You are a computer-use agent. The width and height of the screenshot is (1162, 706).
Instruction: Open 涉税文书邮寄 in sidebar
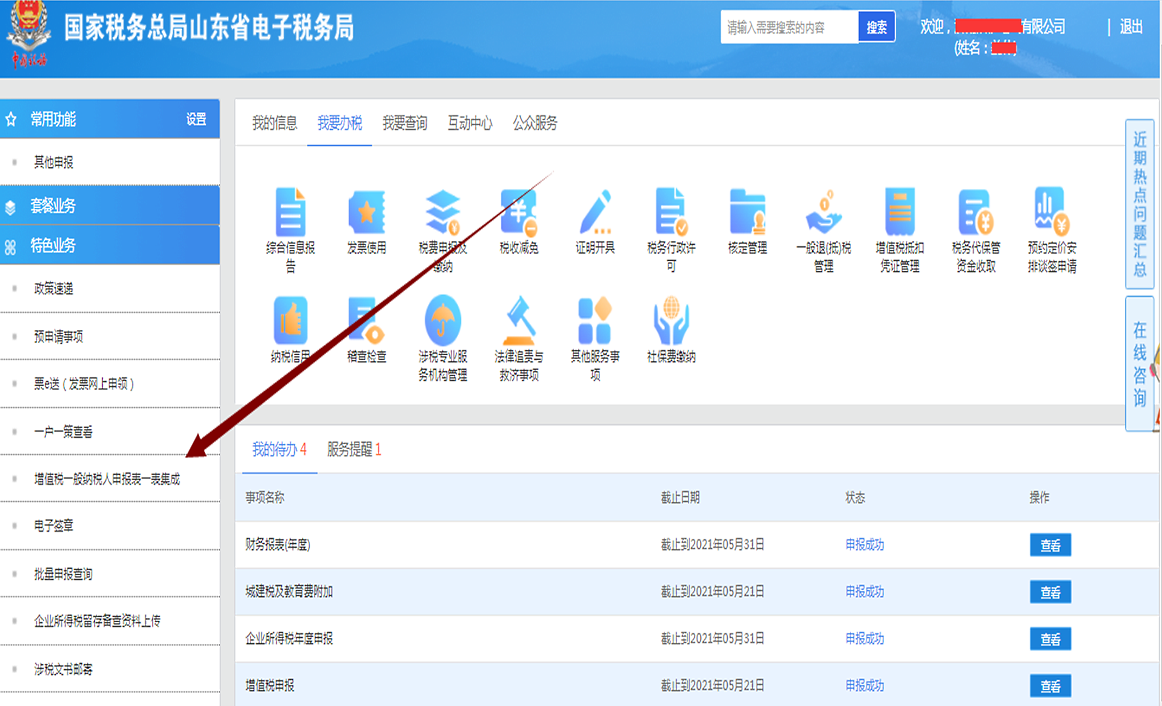63,670
